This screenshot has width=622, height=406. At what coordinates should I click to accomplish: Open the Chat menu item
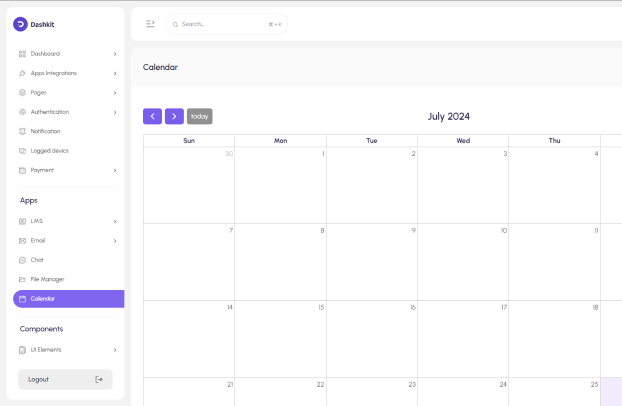click(68, 260)
